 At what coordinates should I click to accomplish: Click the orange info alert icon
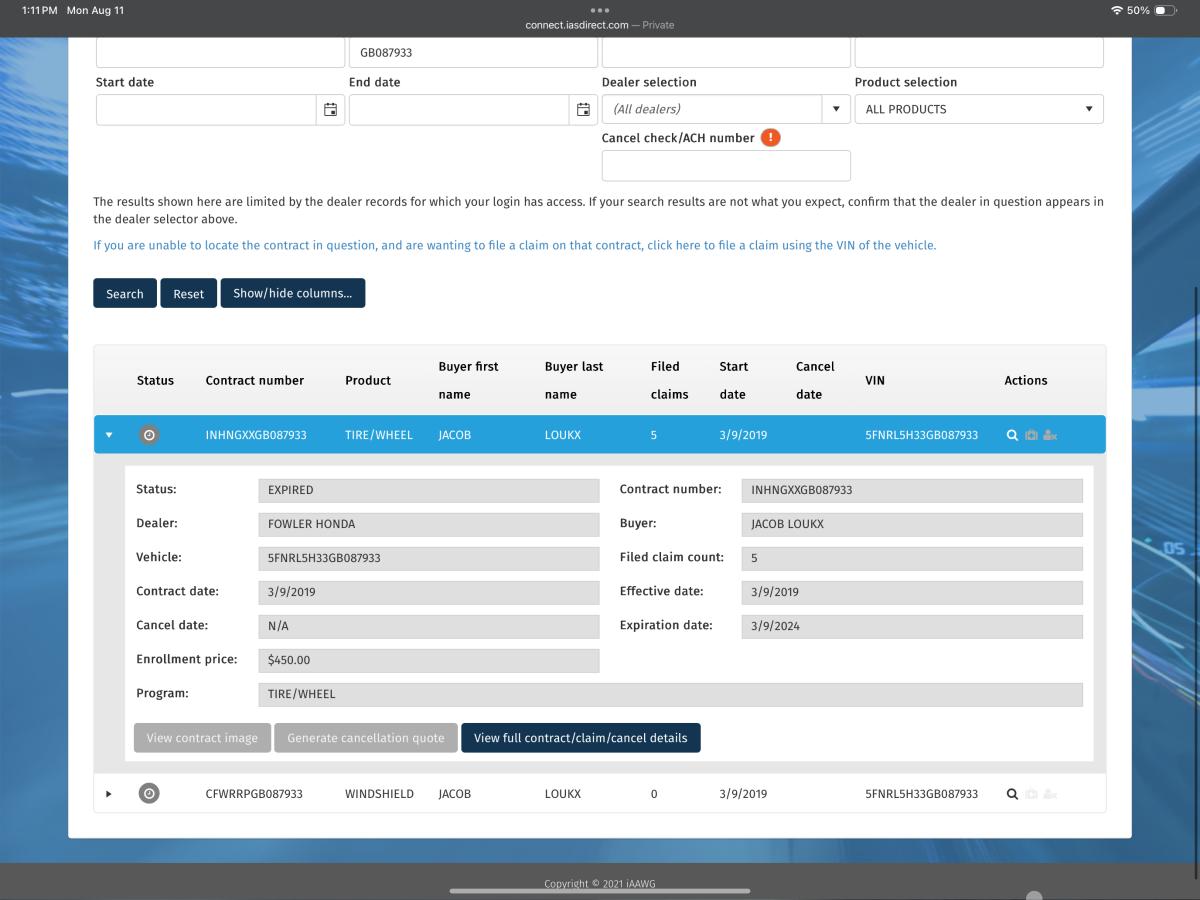(770, 138)
